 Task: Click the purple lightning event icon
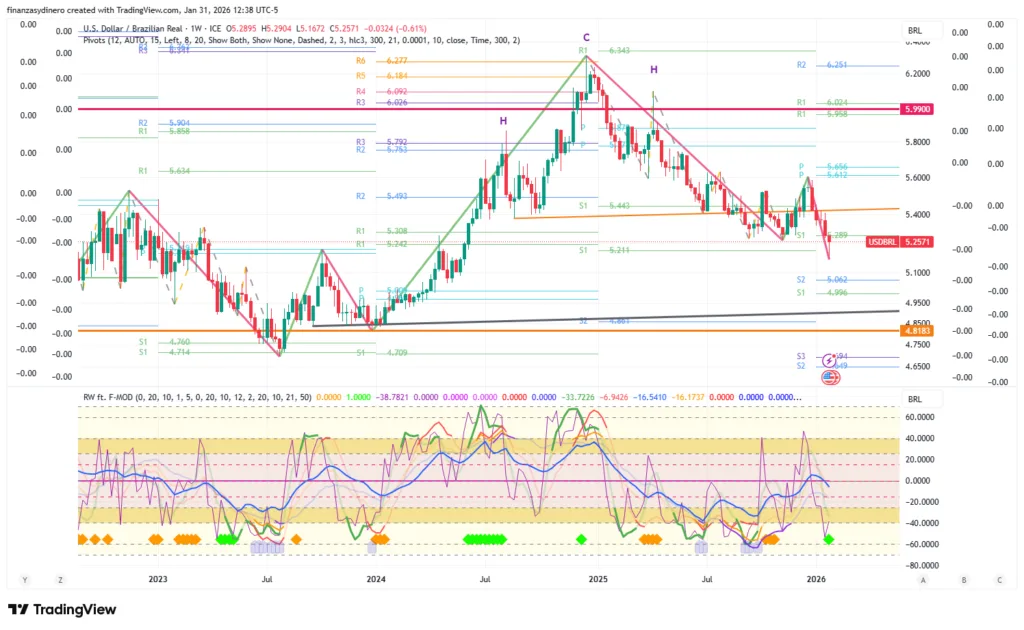coord(830,359)
